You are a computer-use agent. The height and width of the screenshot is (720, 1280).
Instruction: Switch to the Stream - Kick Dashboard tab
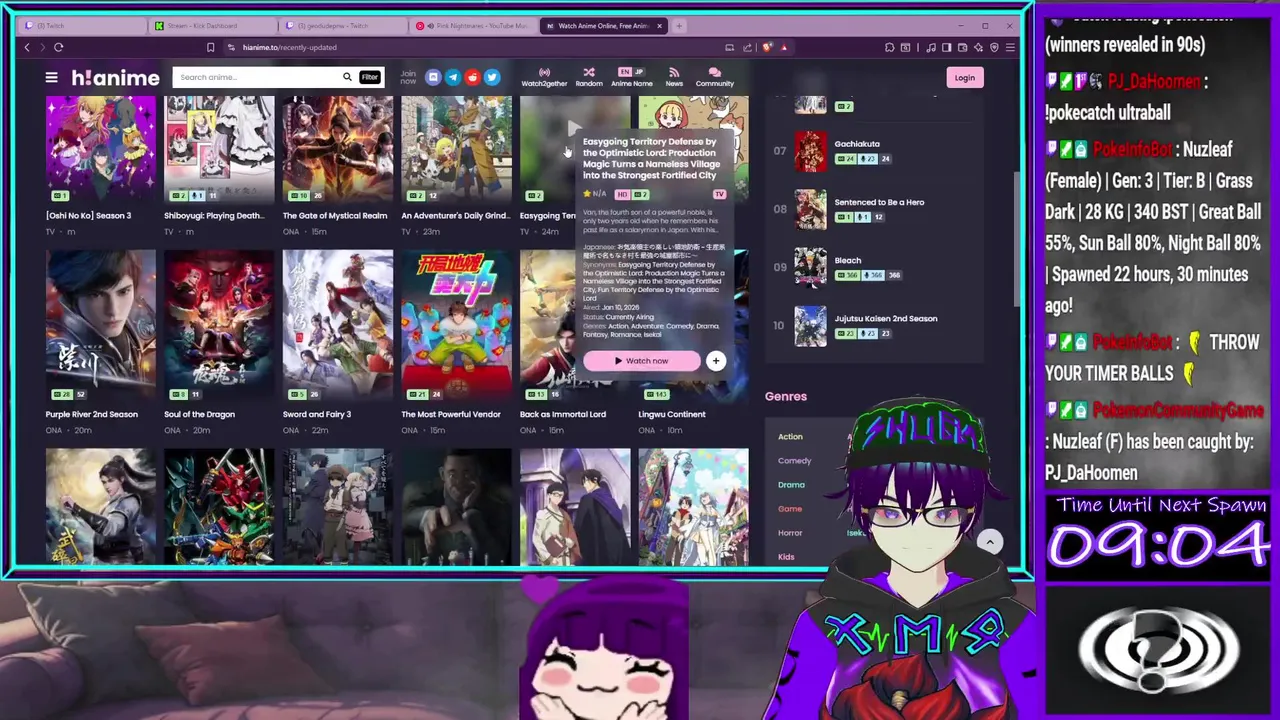pyautogui.click(x=213, y=26)
